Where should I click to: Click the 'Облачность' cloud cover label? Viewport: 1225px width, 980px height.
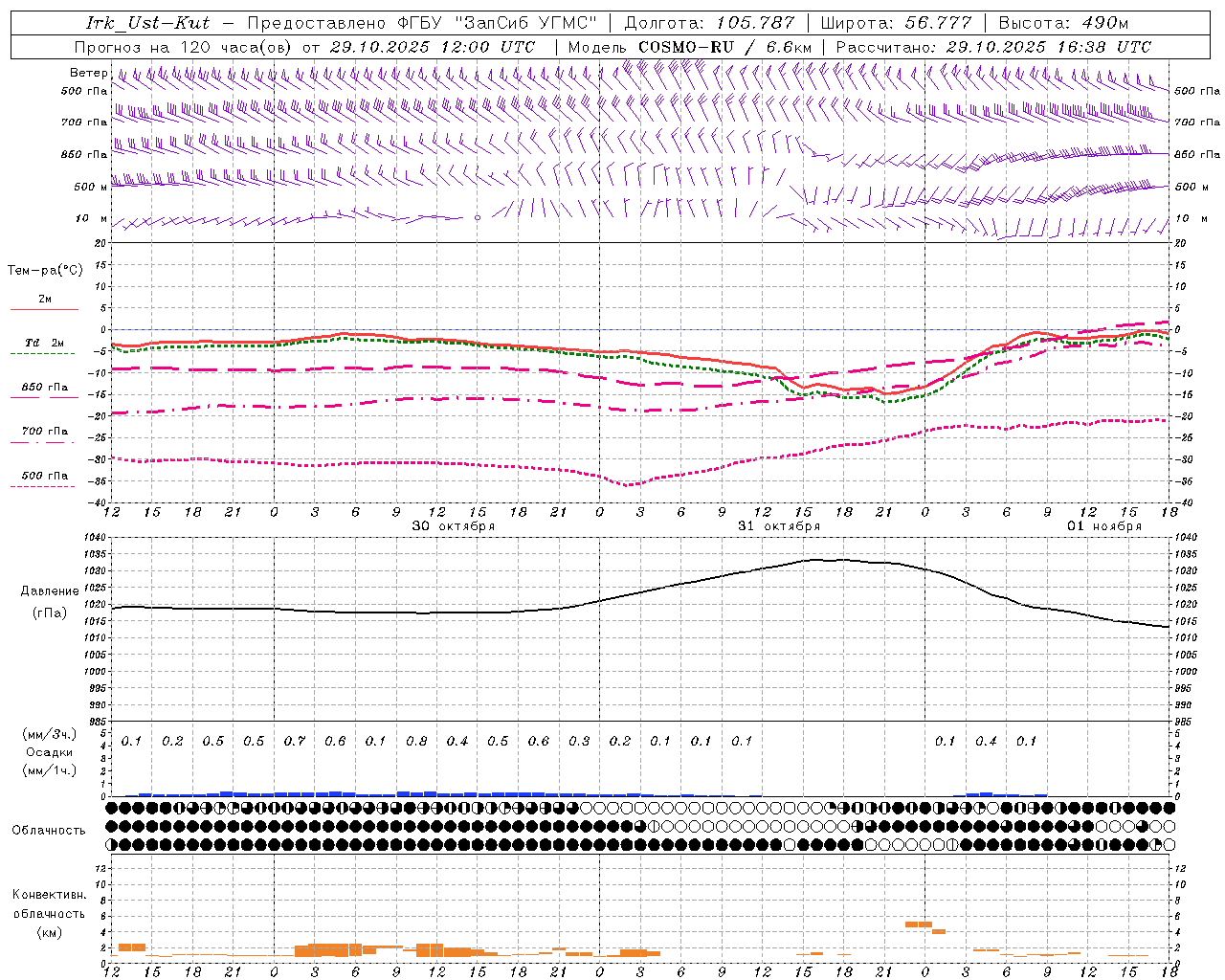[x=49, y=831]
